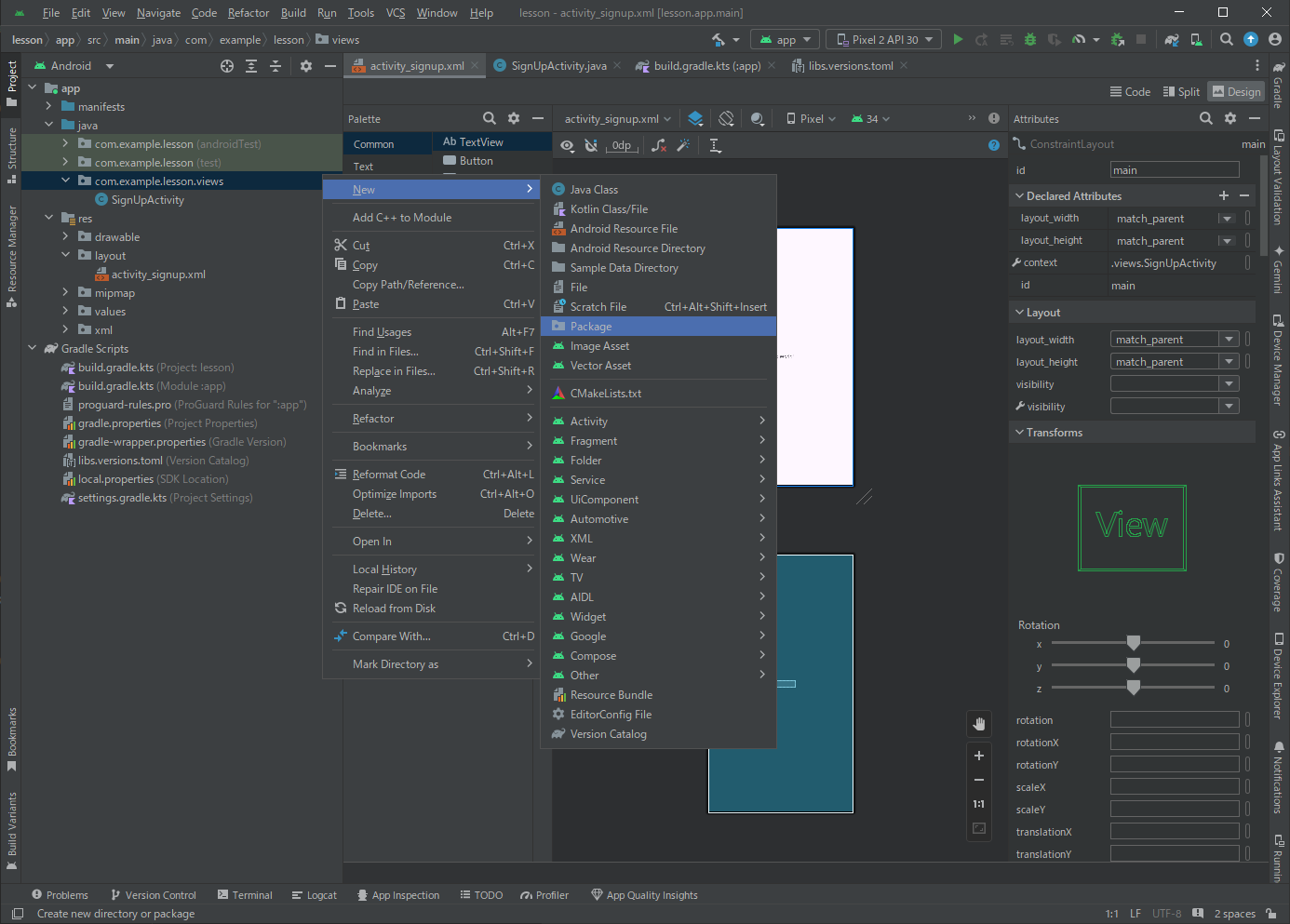Open the app run configuration dropdown

(786, 40)
